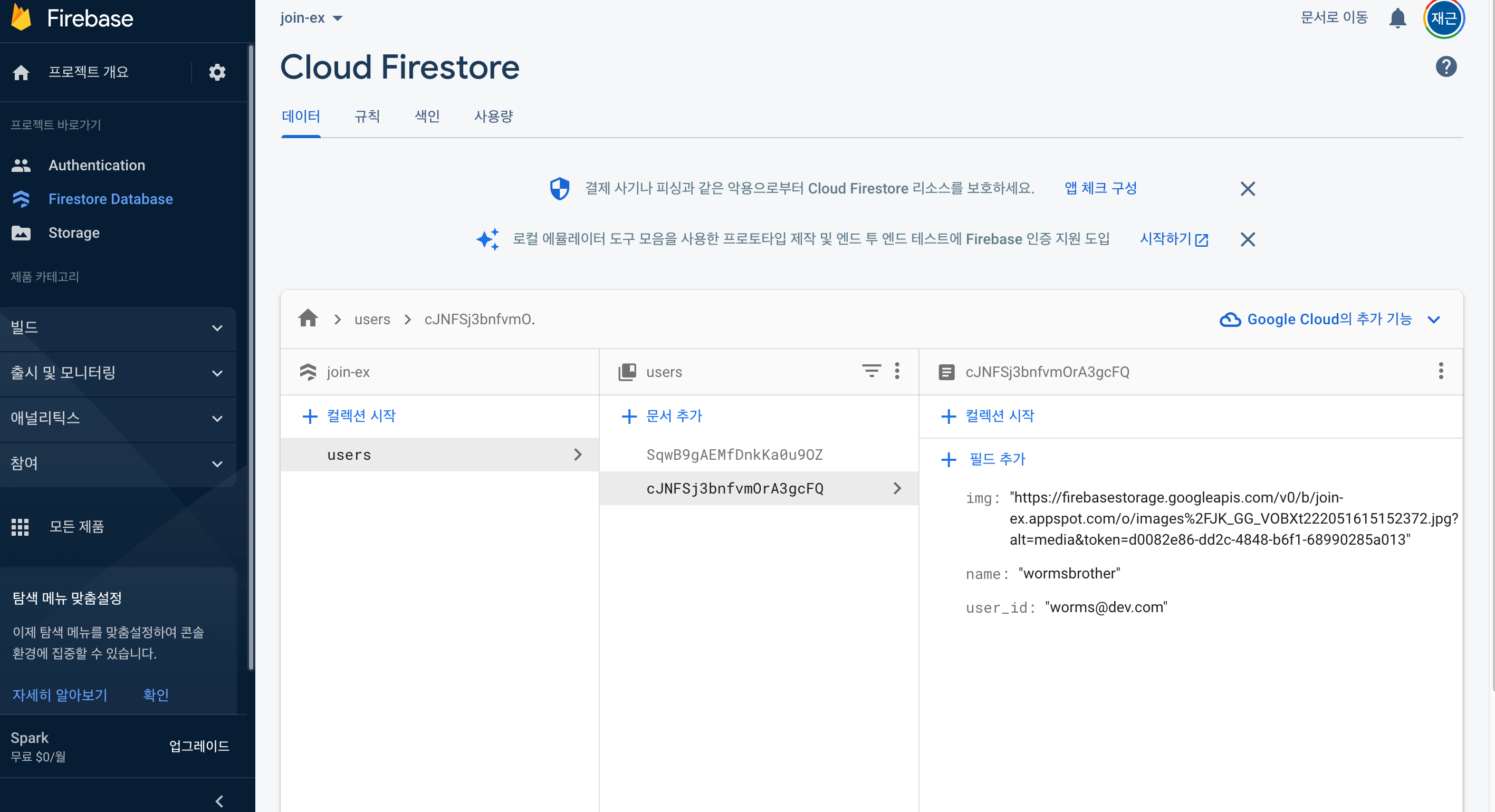Switch to the 사용량 tab
The image size is (1495, 812).
pos(493,117)
